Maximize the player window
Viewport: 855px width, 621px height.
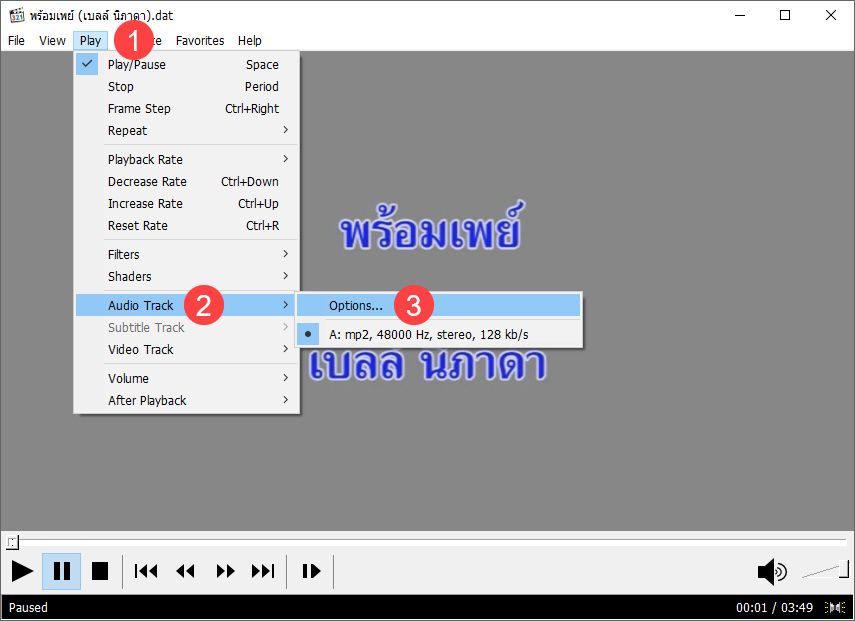[x=785, y=15]
